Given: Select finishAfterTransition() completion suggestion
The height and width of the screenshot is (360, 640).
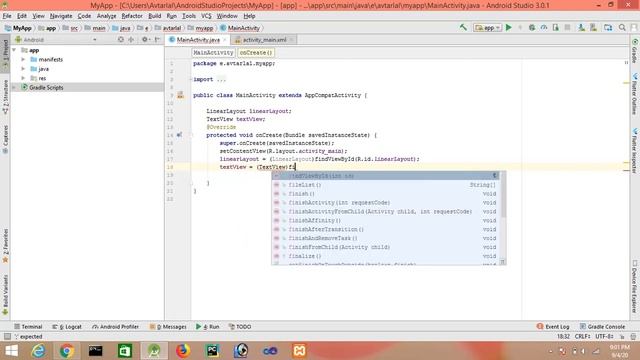Looking at the screenshot, I should (385, 229).
